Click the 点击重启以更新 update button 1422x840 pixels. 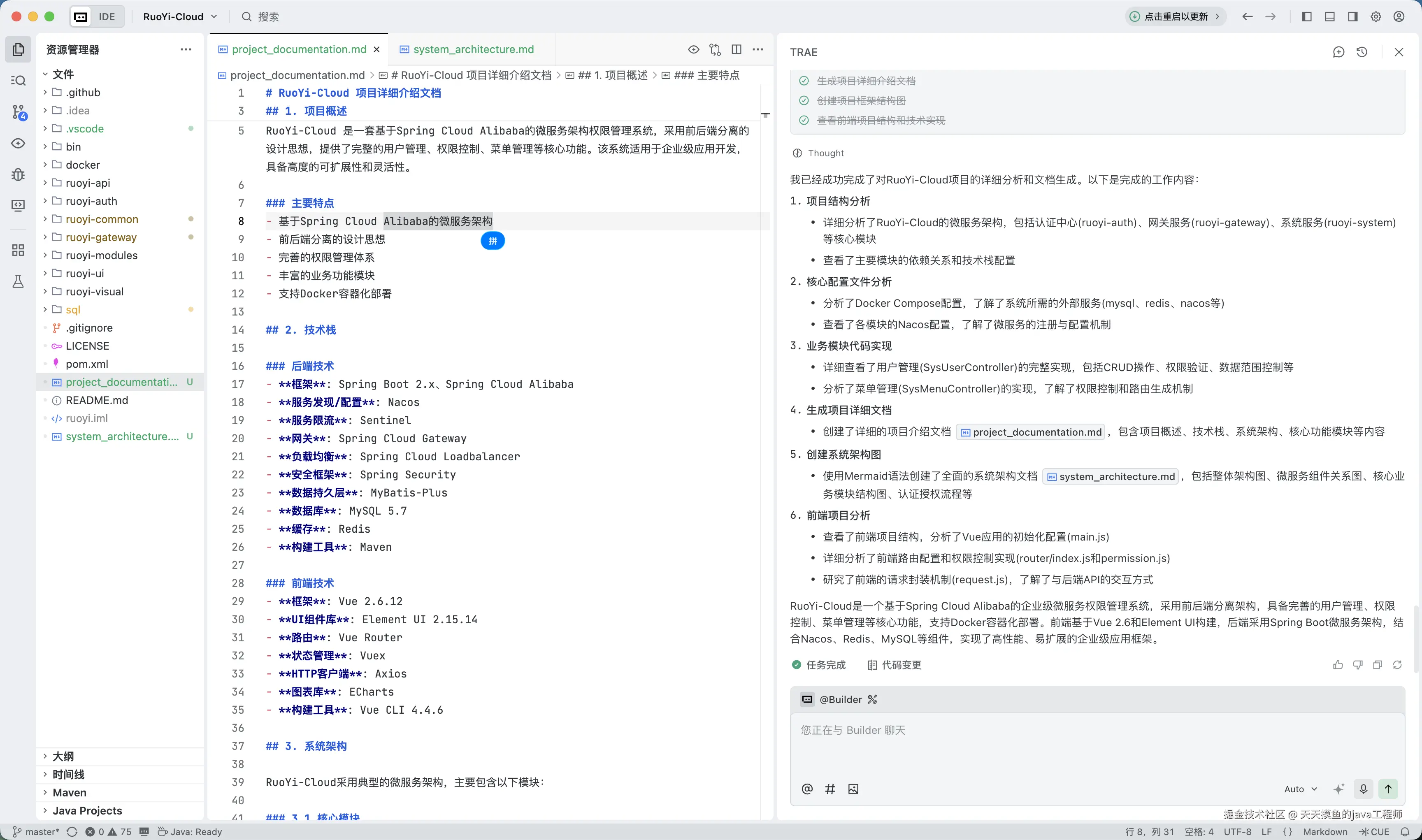pos(1175,16)
